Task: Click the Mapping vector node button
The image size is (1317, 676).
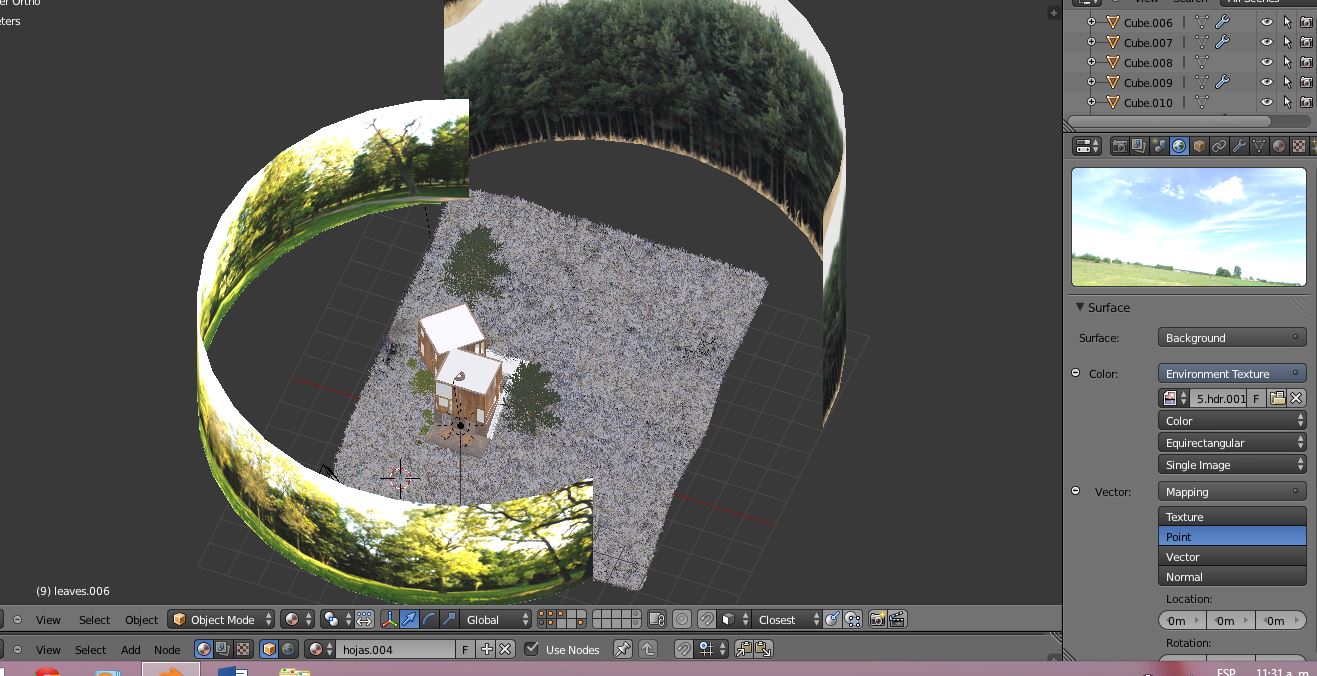Action: 1232,492
